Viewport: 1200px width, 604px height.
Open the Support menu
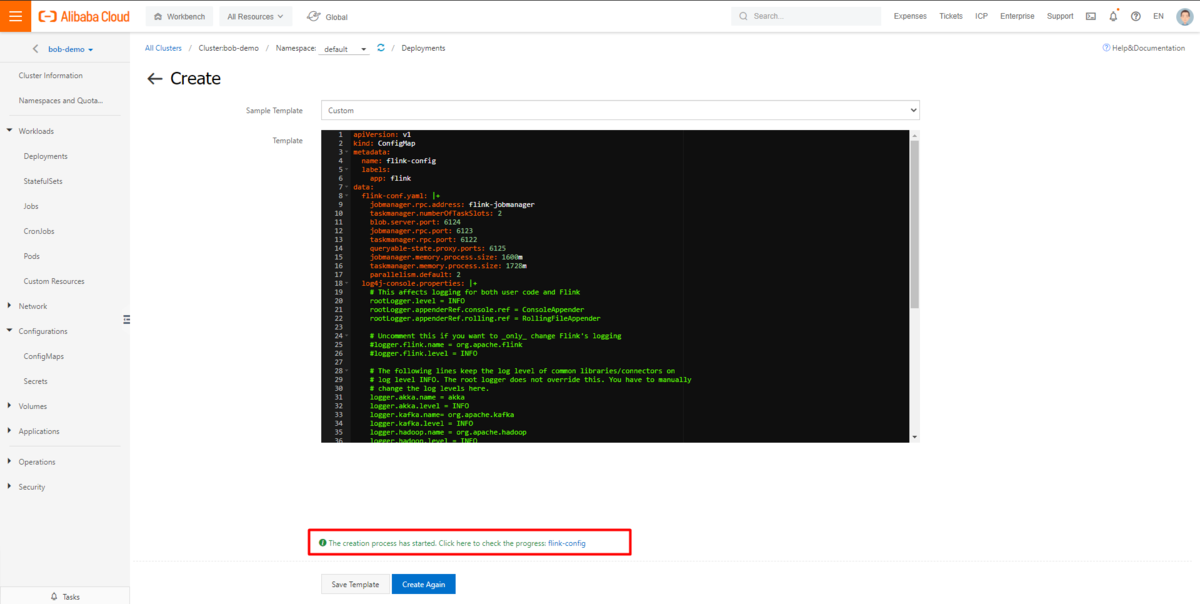[x=1060, y=16]
